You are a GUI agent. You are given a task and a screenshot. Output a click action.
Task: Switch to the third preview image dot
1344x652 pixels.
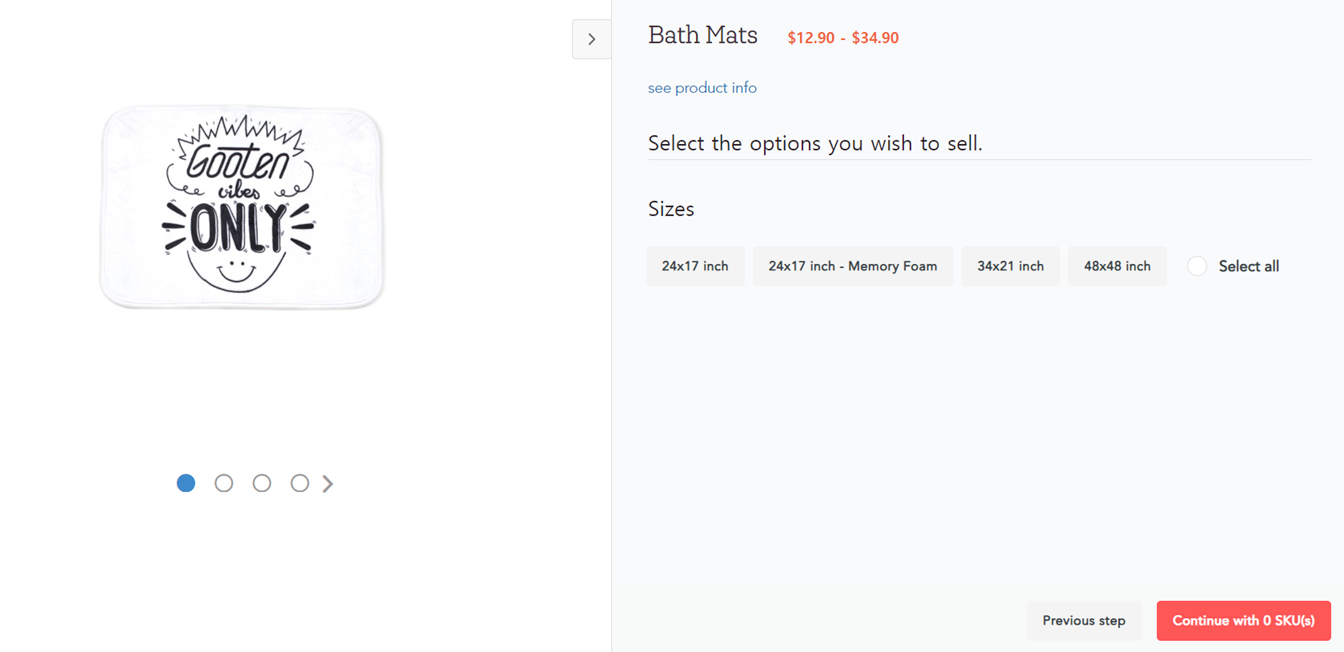click(x=262, y=483)
